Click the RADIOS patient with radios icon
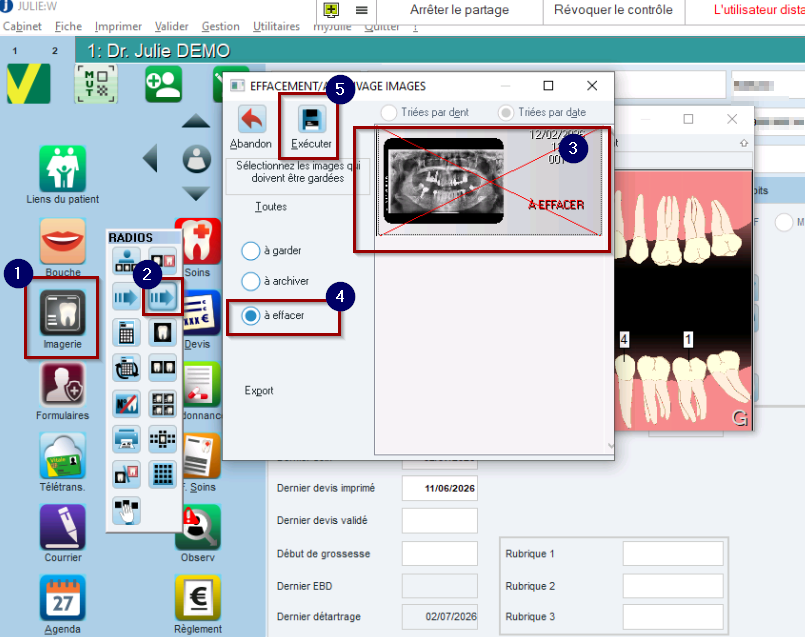805x637 pixels. click(x=126, y=261)
